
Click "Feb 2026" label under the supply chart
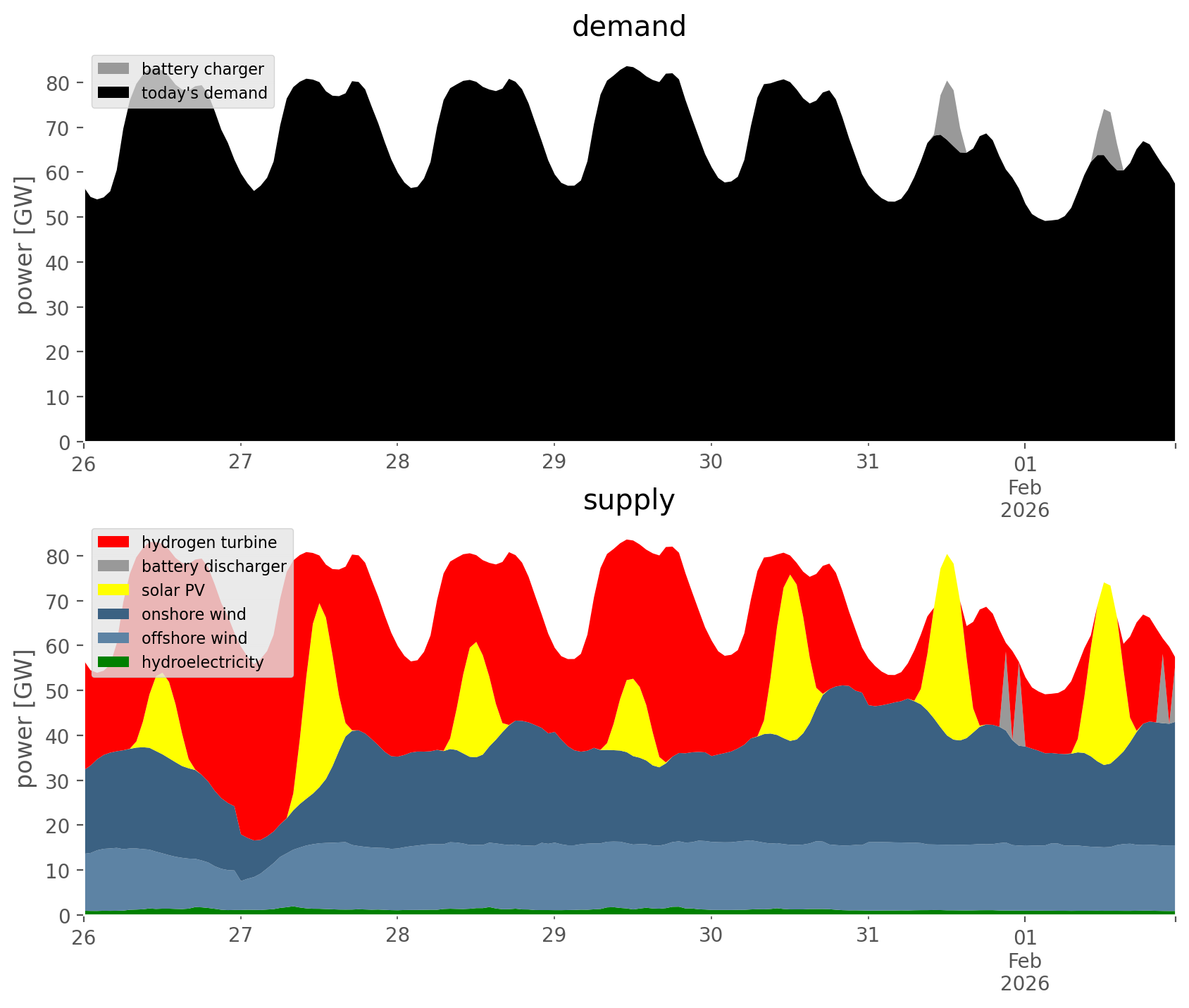click(x=1025, y=971)
